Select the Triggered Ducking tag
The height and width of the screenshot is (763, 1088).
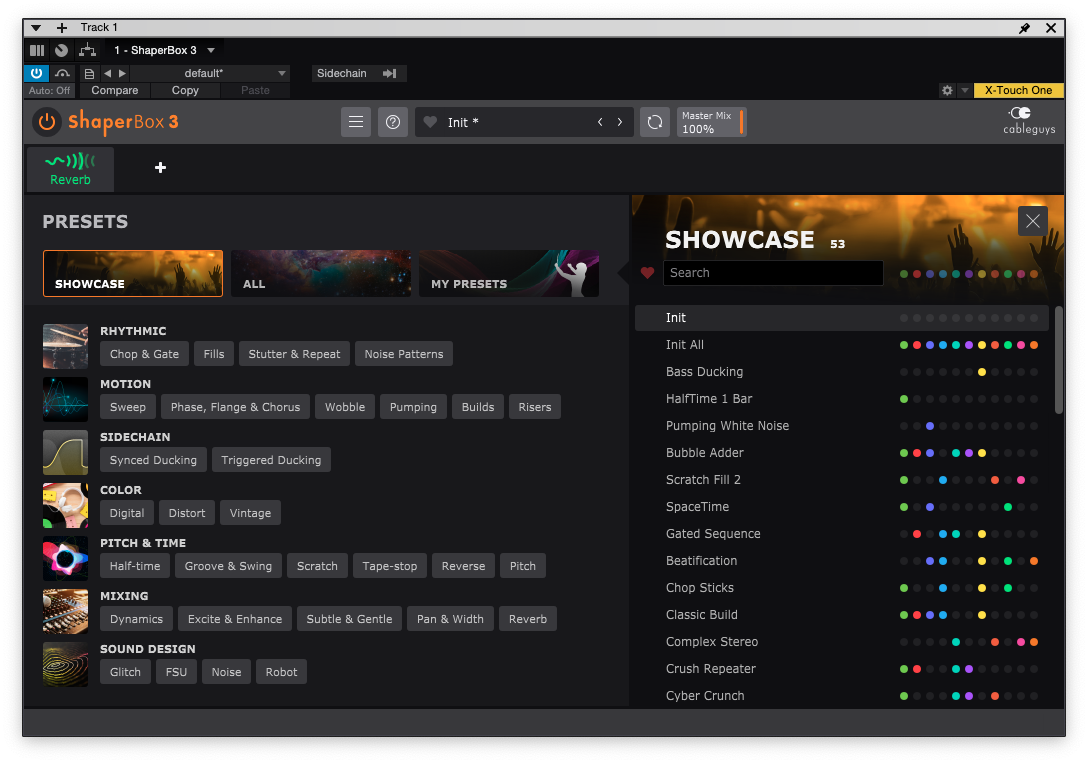tap(271, 460)
